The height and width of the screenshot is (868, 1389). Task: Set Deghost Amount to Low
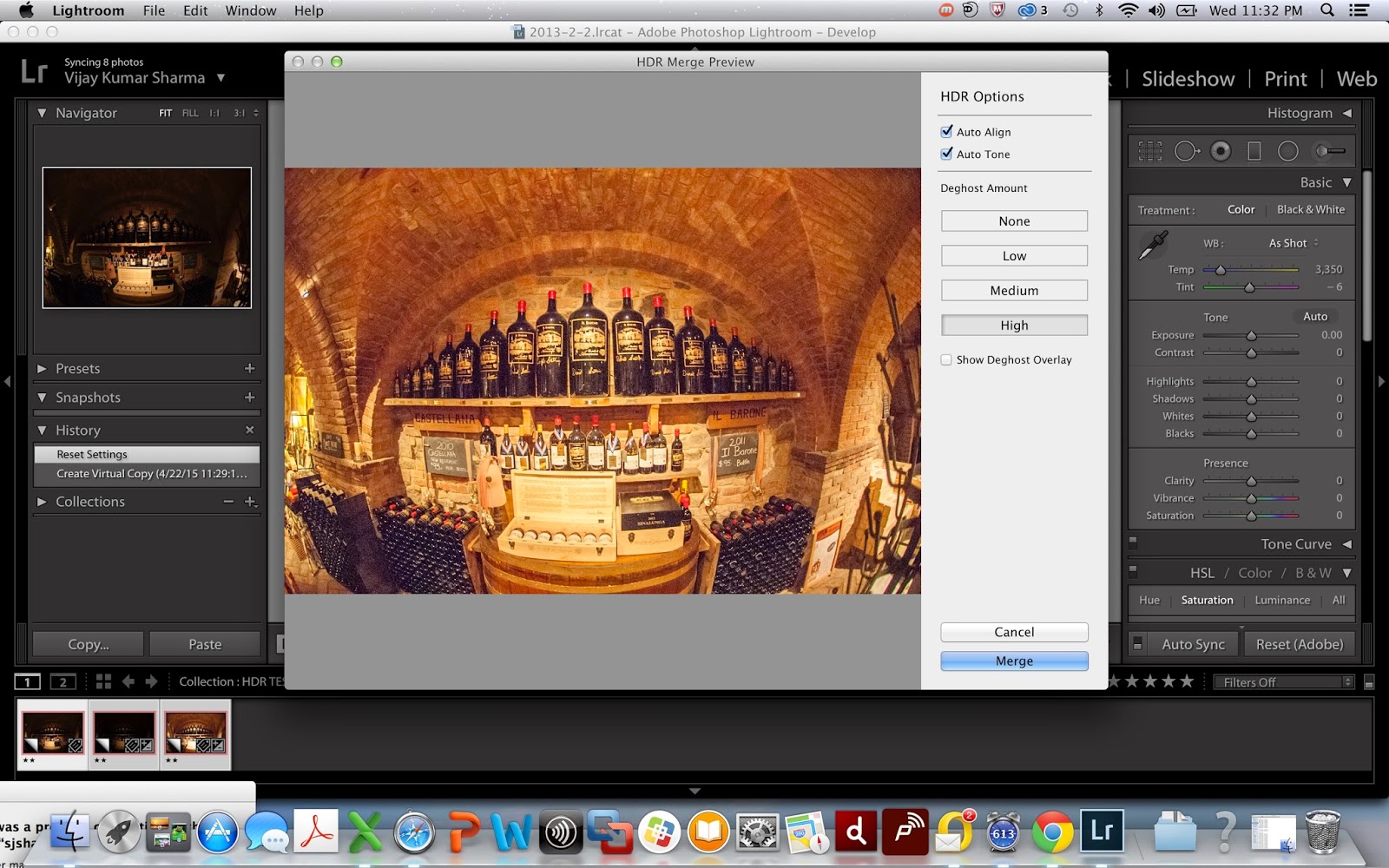click(x=1014, y=256)
